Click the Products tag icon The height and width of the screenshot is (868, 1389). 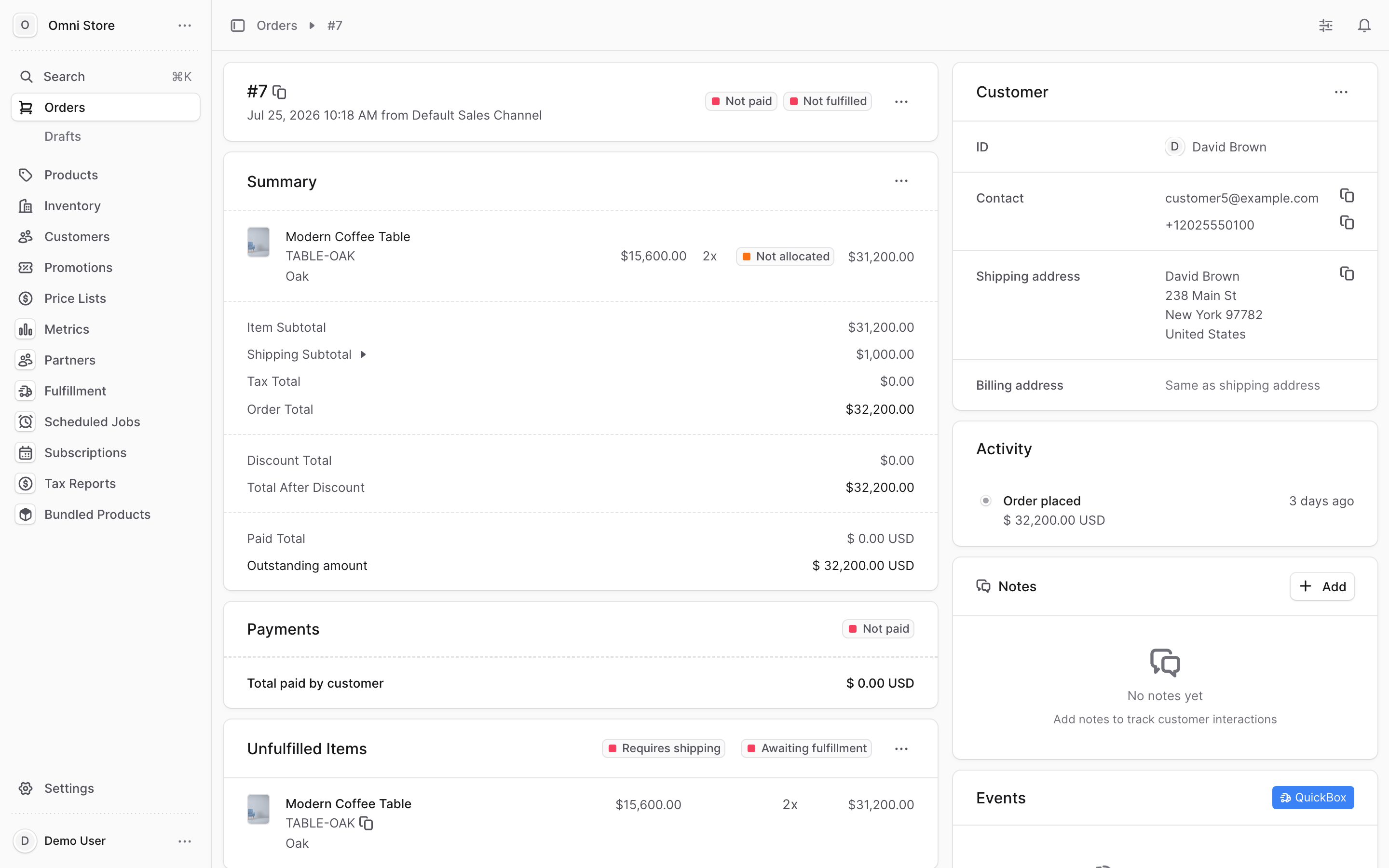25,175
